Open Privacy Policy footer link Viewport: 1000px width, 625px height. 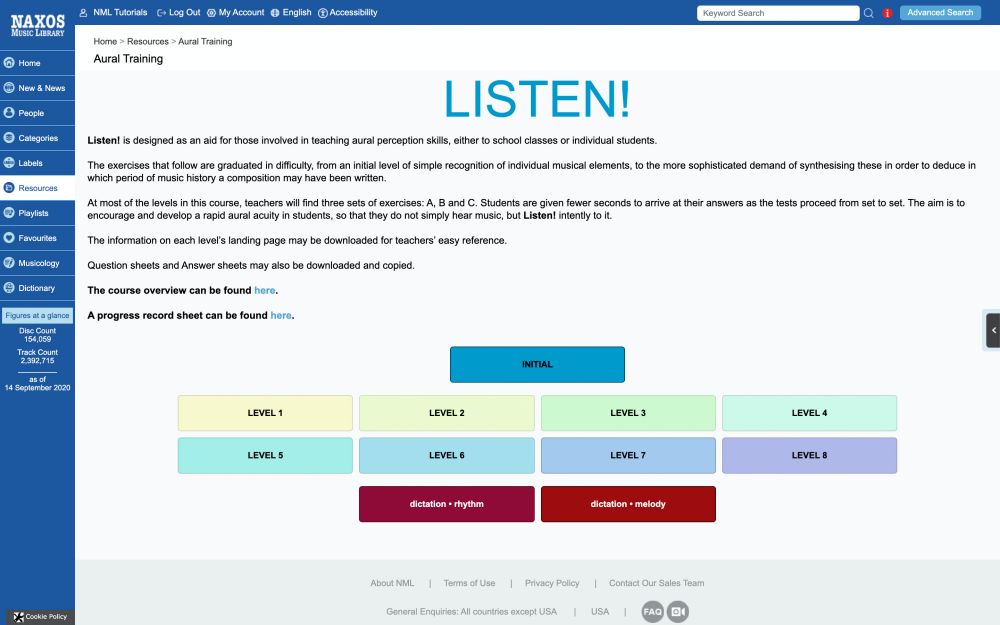(552, 583)
